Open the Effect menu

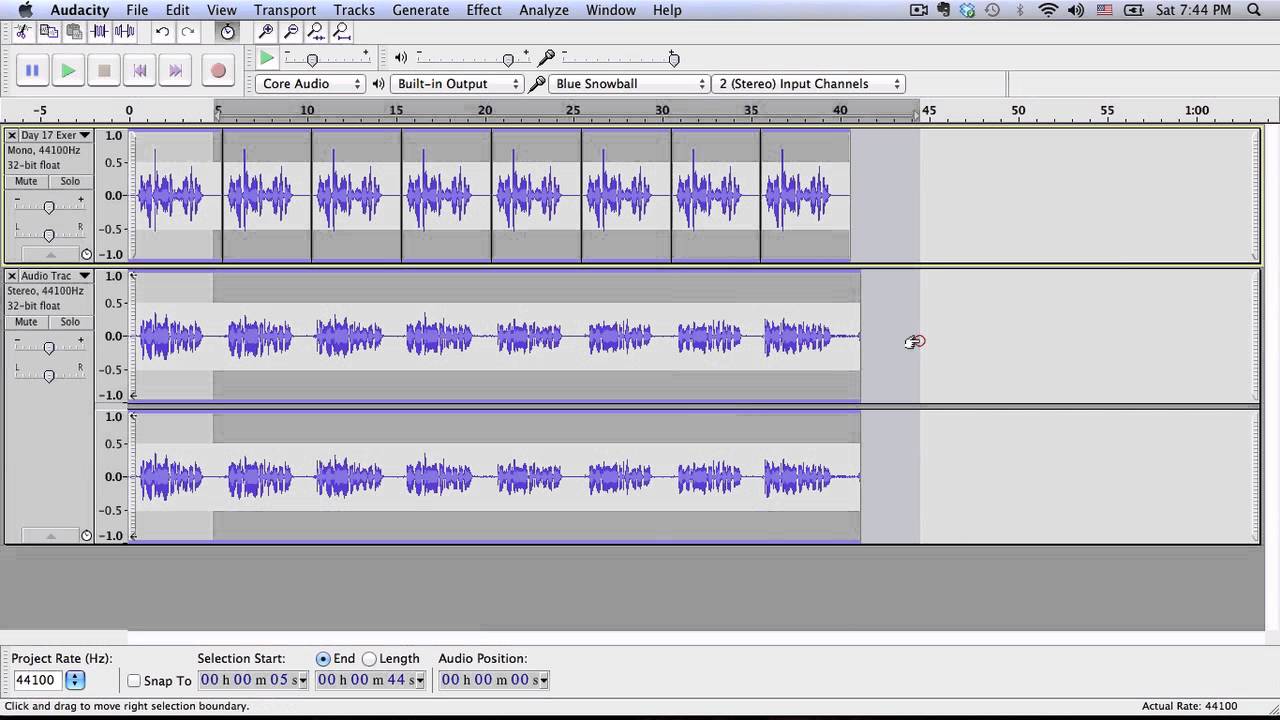coord(484,10)
